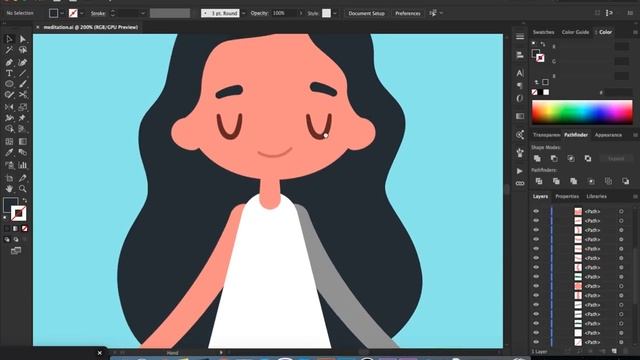Set toolbox paint mode to Gradient
Viewport: 640px width, 360px height.
pos(16,229)
